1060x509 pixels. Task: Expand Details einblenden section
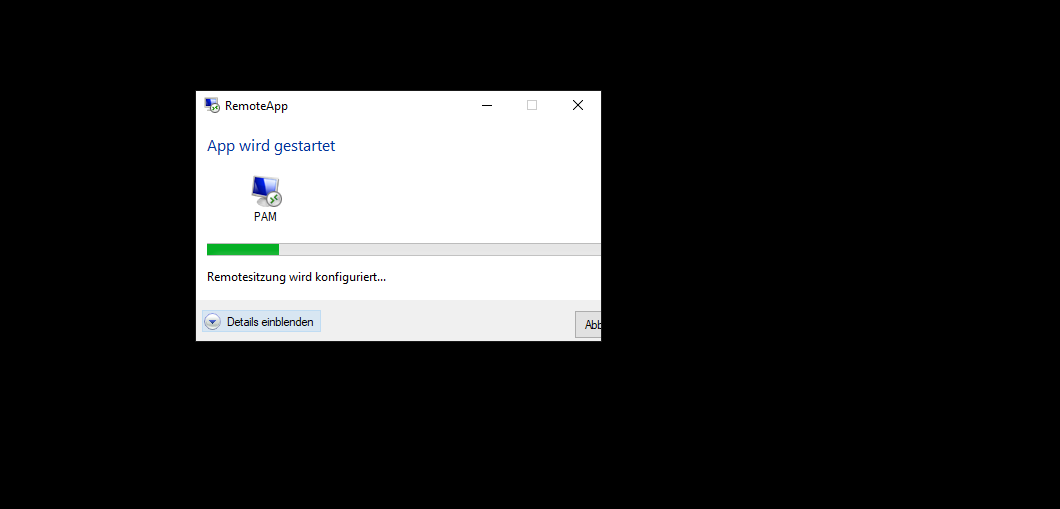click(261, 322)
